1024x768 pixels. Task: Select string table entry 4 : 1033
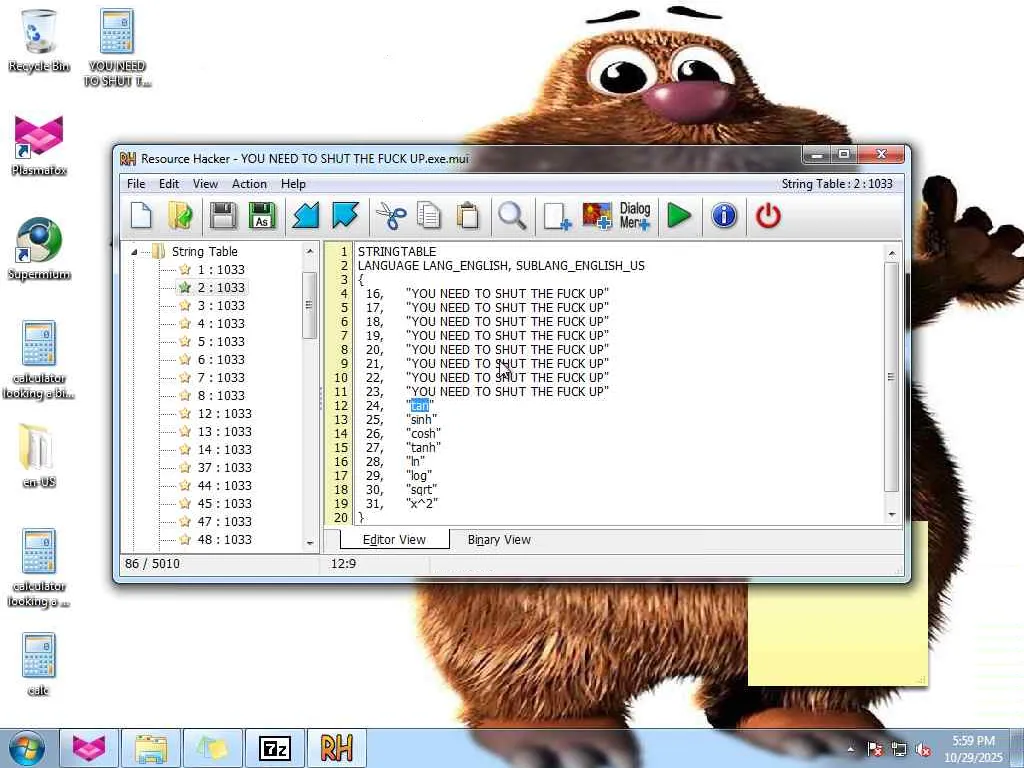[x=221, y=324]
